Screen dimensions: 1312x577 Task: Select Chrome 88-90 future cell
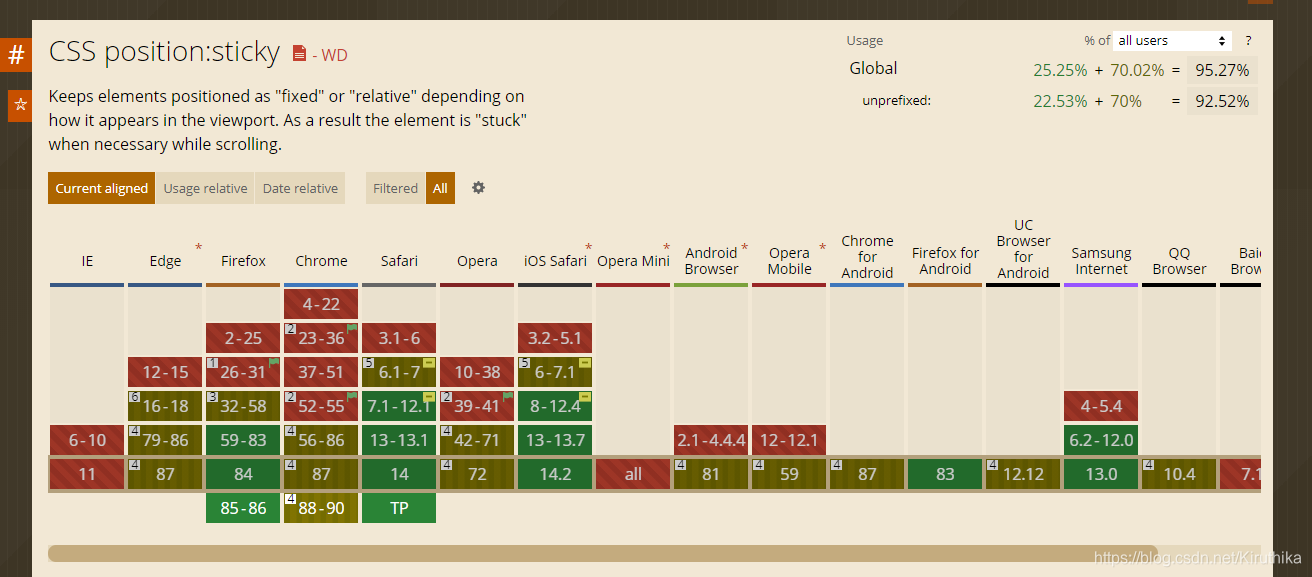click(x=321, y=508)
